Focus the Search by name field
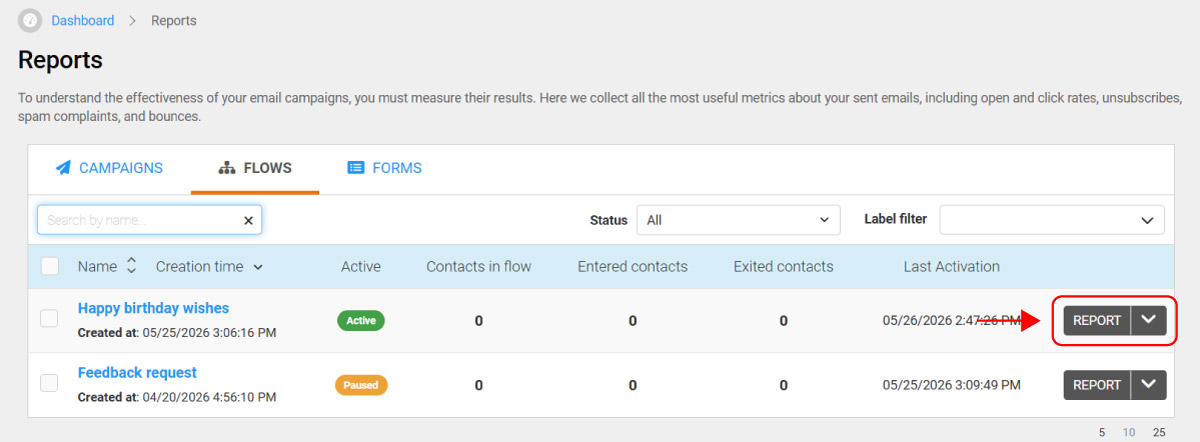Image resolution: width=1200 pixels, height=442 pixels. [x=140, y=220]
